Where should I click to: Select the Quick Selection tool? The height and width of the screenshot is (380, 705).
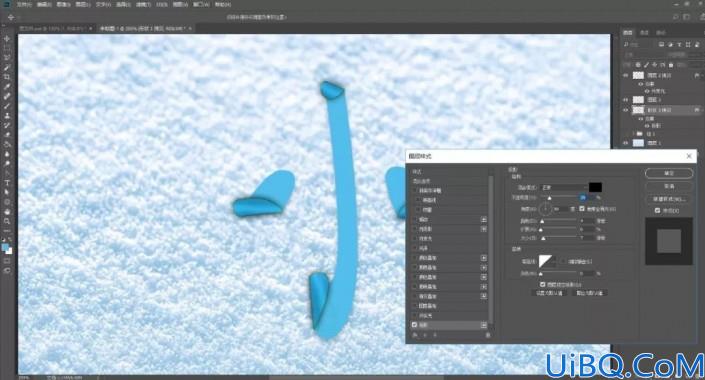click(x=7, y=67)
